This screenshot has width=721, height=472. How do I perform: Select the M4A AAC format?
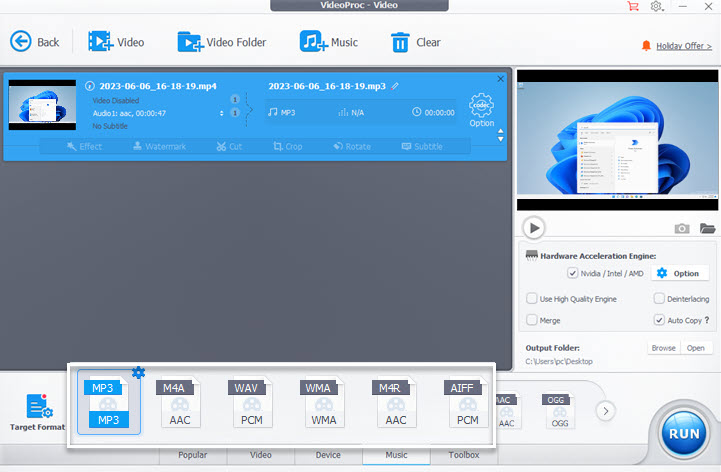tap(180, 403)
